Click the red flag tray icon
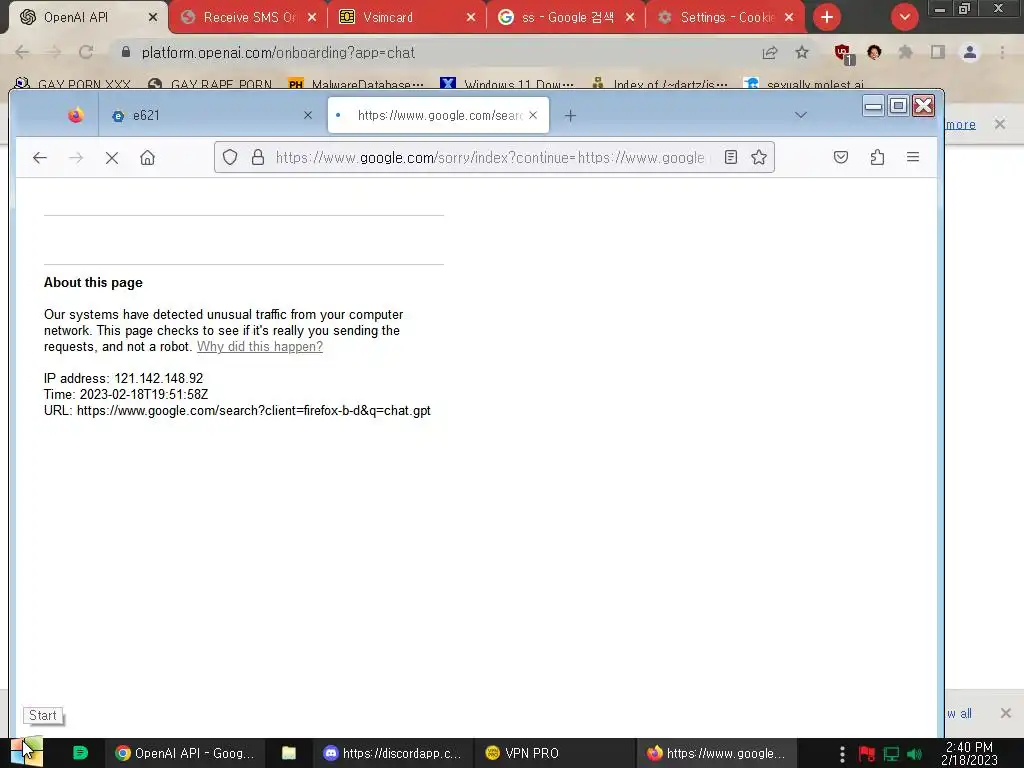The height and width of the screenshot is (768, 1024). pos(867,754)
